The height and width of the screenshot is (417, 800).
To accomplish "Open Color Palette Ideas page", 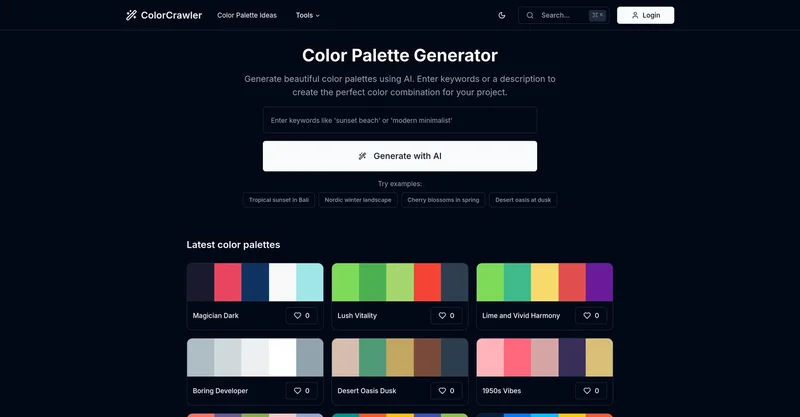I will [247, 15].
